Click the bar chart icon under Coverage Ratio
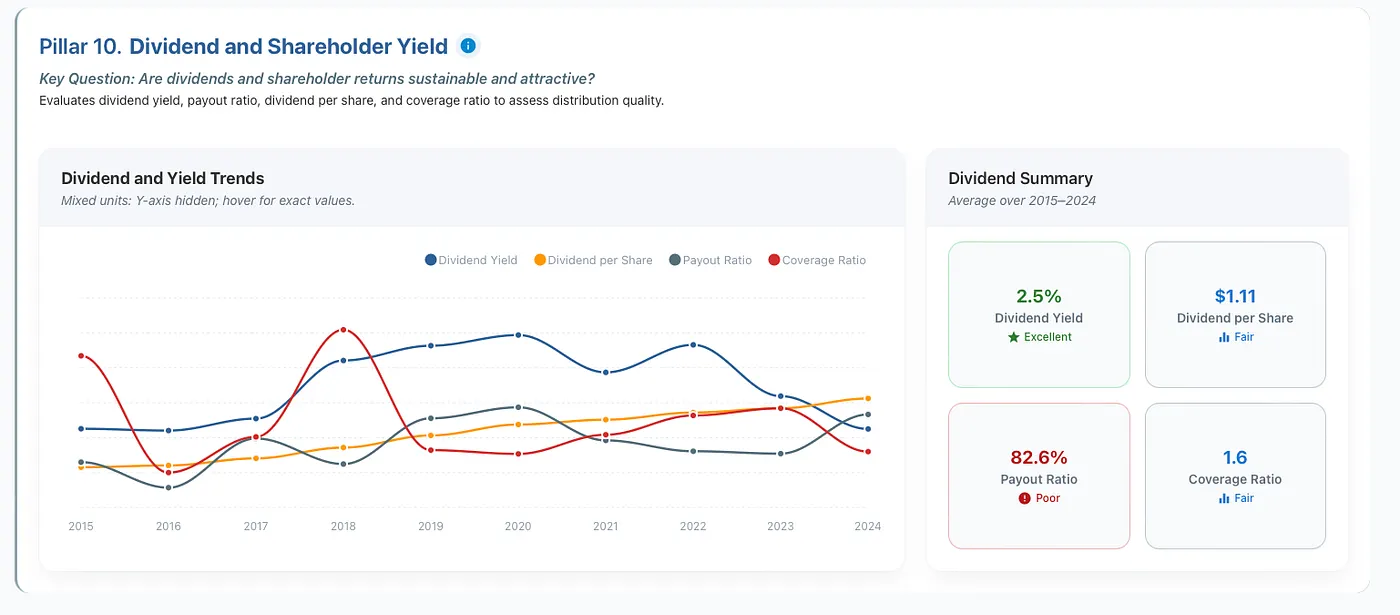 [1224, 498]
